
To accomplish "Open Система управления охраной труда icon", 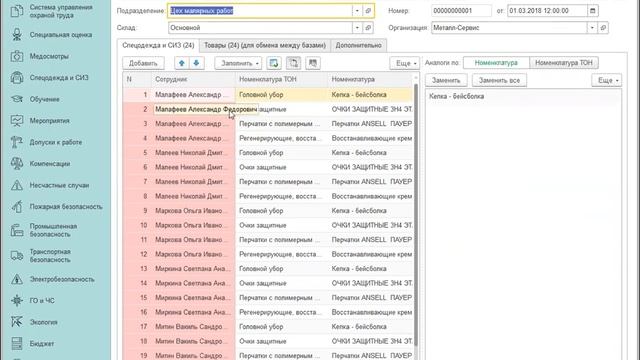I will [17, 11].
